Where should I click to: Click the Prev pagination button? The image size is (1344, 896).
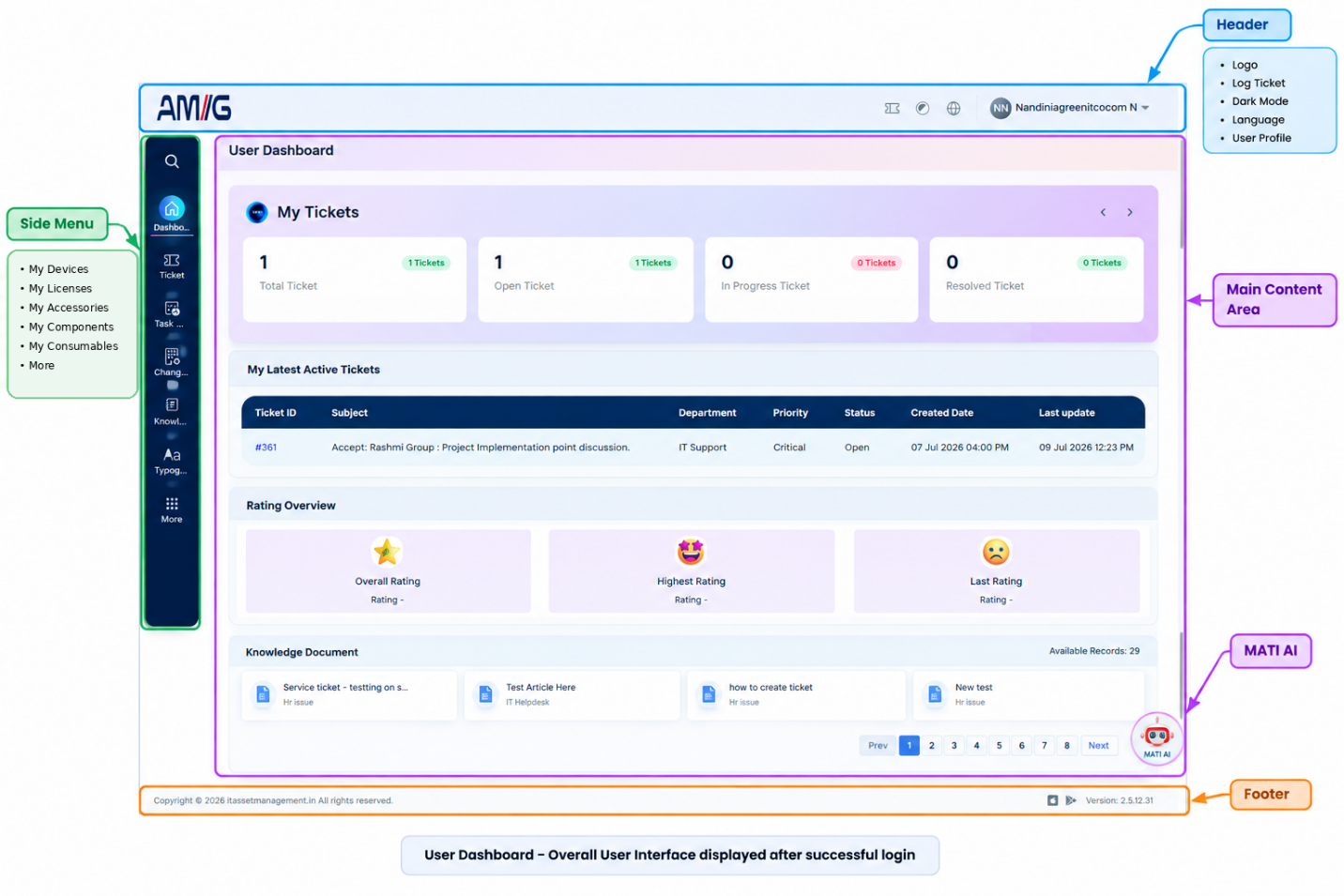pos(878,746)
